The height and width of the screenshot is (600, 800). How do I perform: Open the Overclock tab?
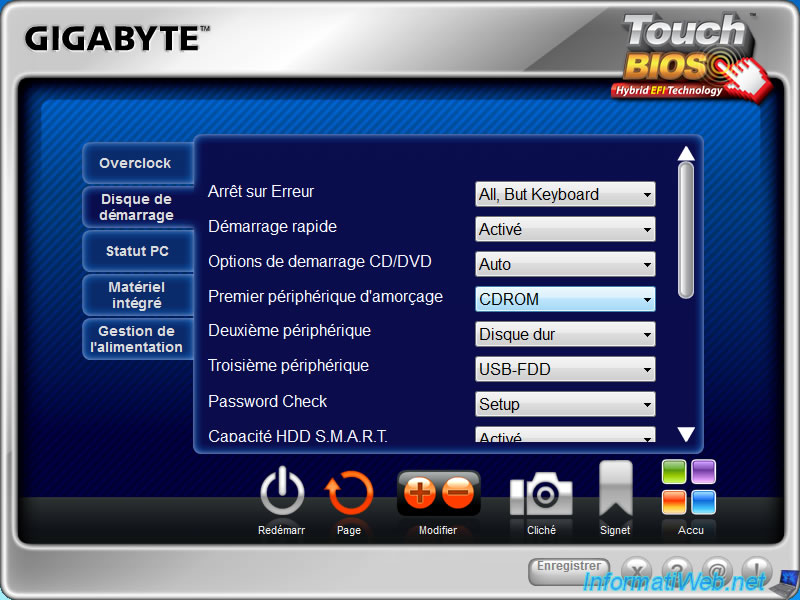[x=138, y=163]
